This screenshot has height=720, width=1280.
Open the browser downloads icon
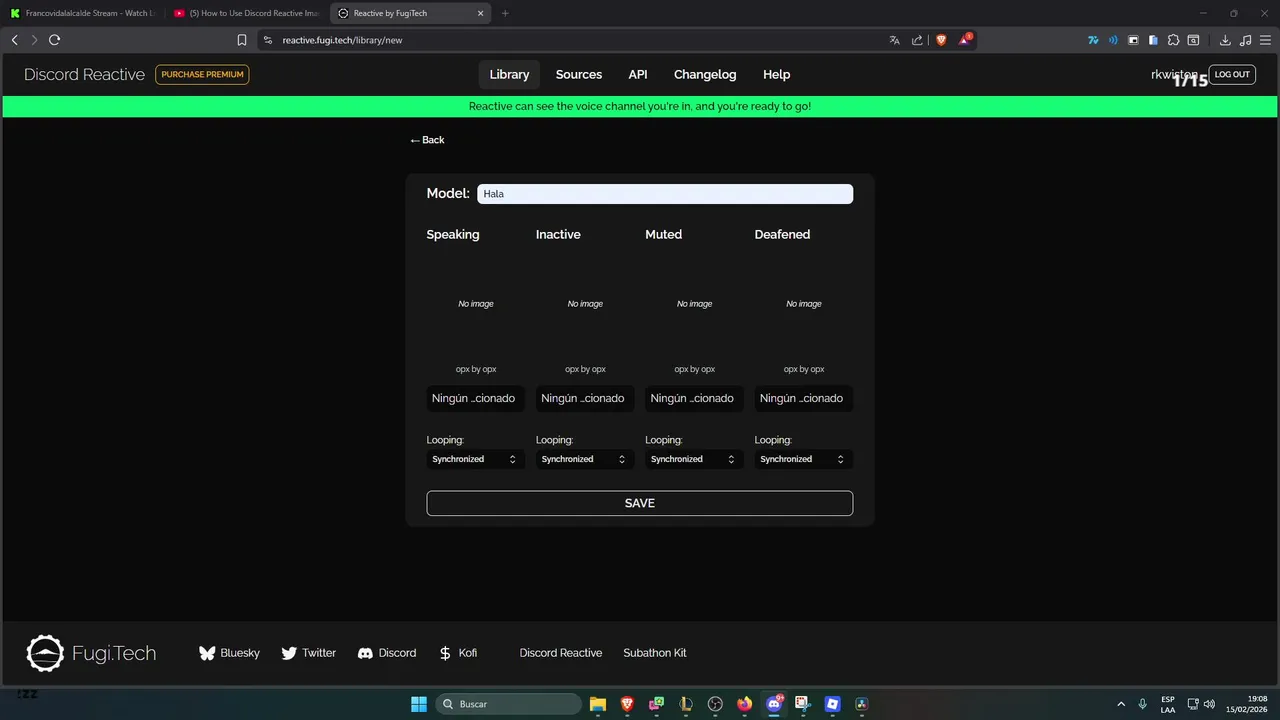(1225, 40)
